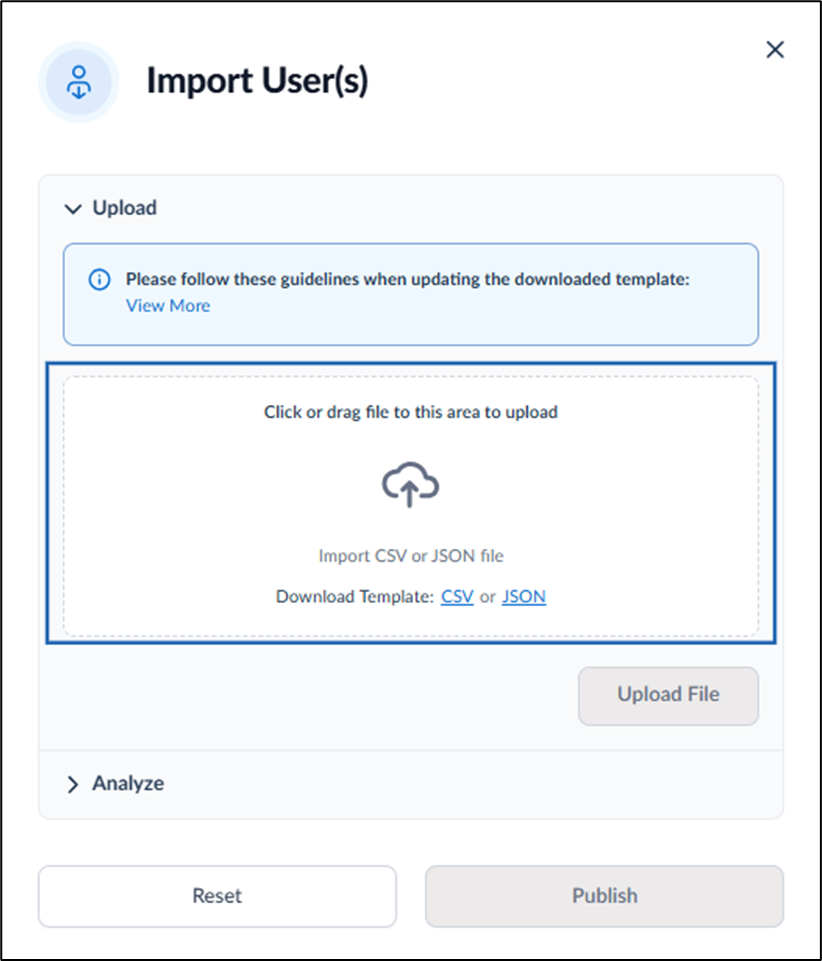Click the Upload File button
This screenshot has width=822, height=961.
pyautogui.click(x=668, y=696)
